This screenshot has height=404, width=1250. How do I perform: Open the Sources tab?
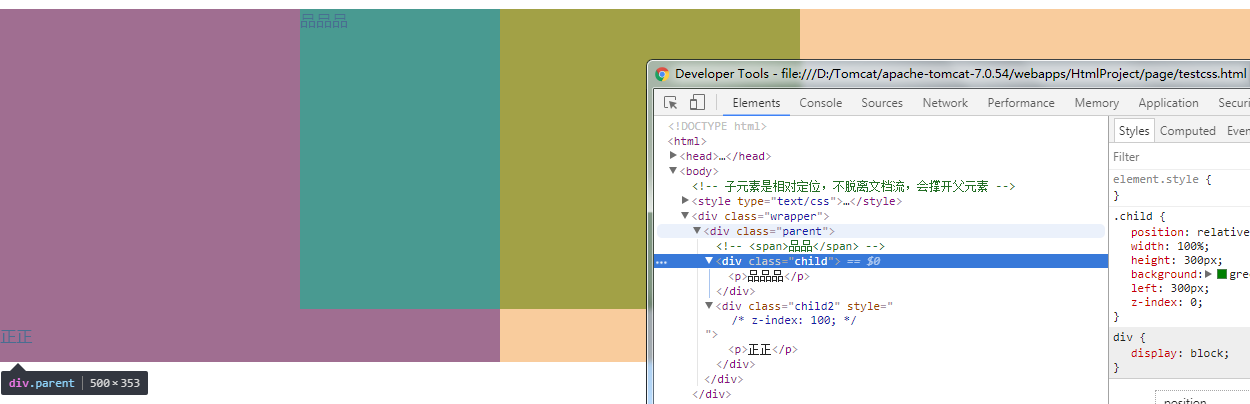(x=881, y=103)
